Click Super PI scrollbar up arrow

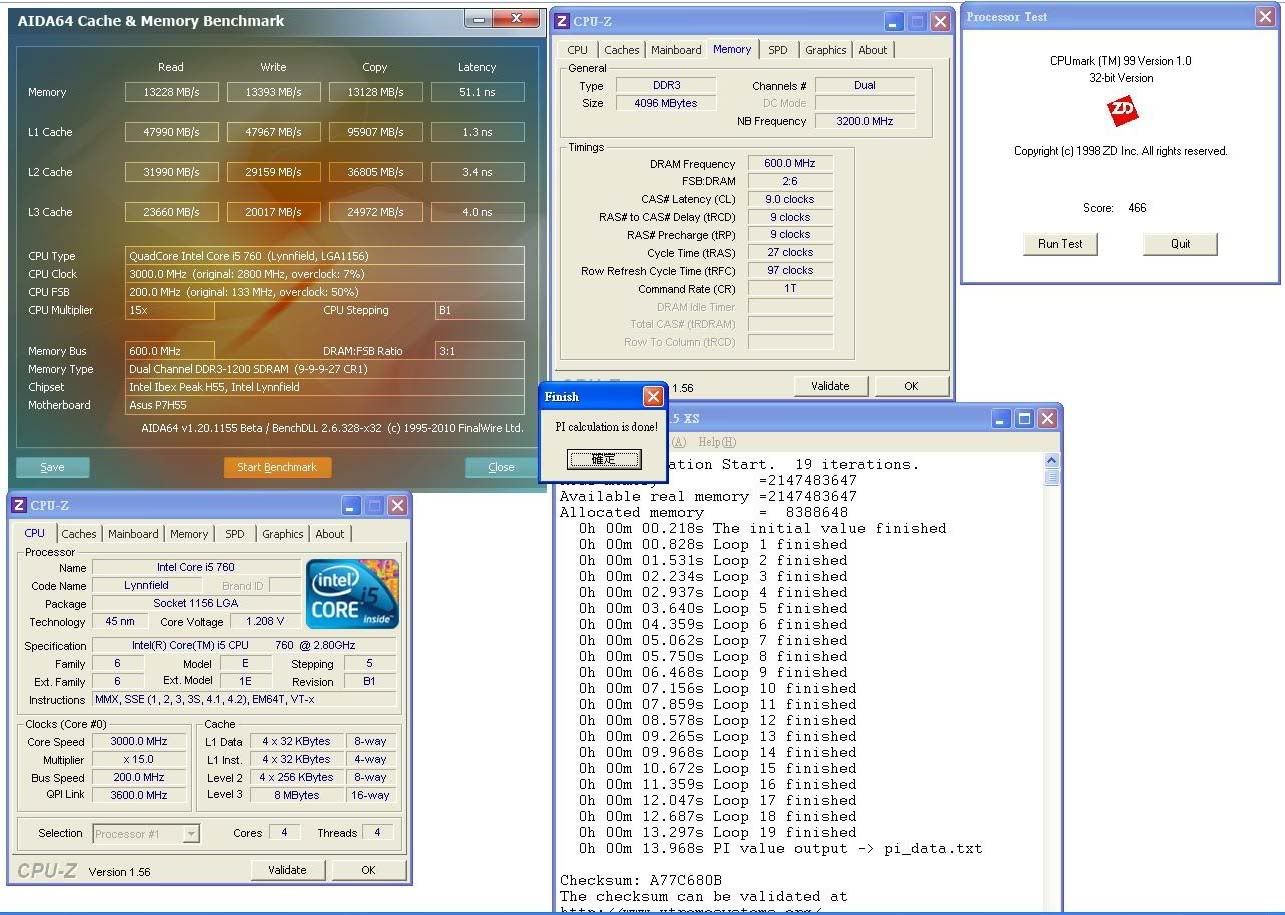(x=1051, y=461)
